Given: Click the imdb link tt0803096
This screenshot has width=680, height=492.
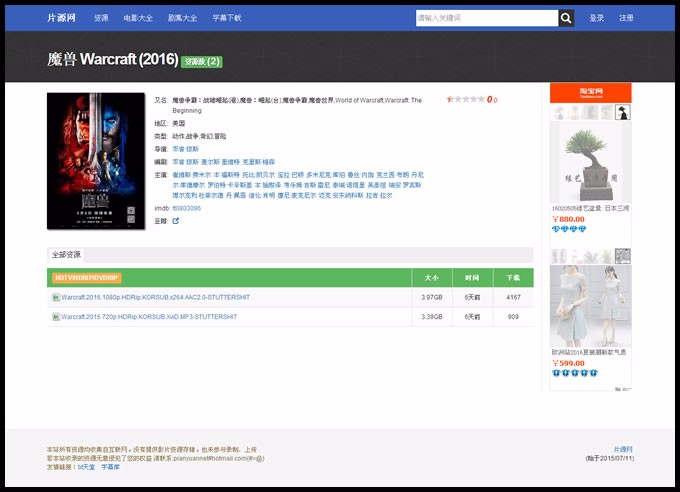Looking at the screenshot, I should click(x=186, y=208).
